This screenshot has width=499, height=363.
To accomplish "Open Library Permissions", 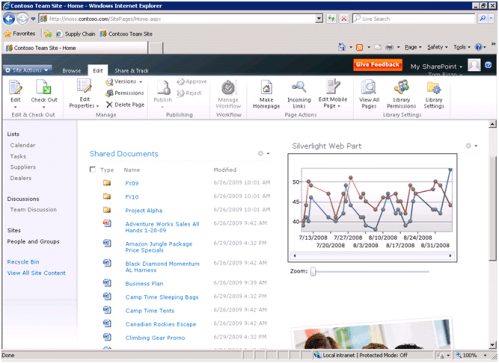I will coord(401,94).
